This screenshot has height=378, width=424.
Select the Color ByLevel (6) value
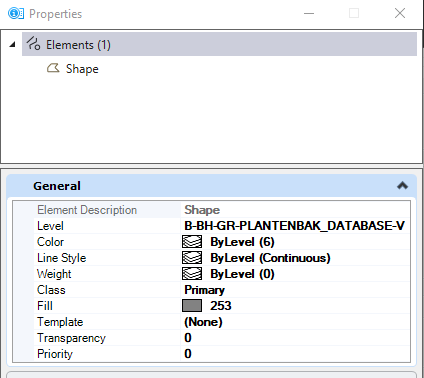point(242,242)
